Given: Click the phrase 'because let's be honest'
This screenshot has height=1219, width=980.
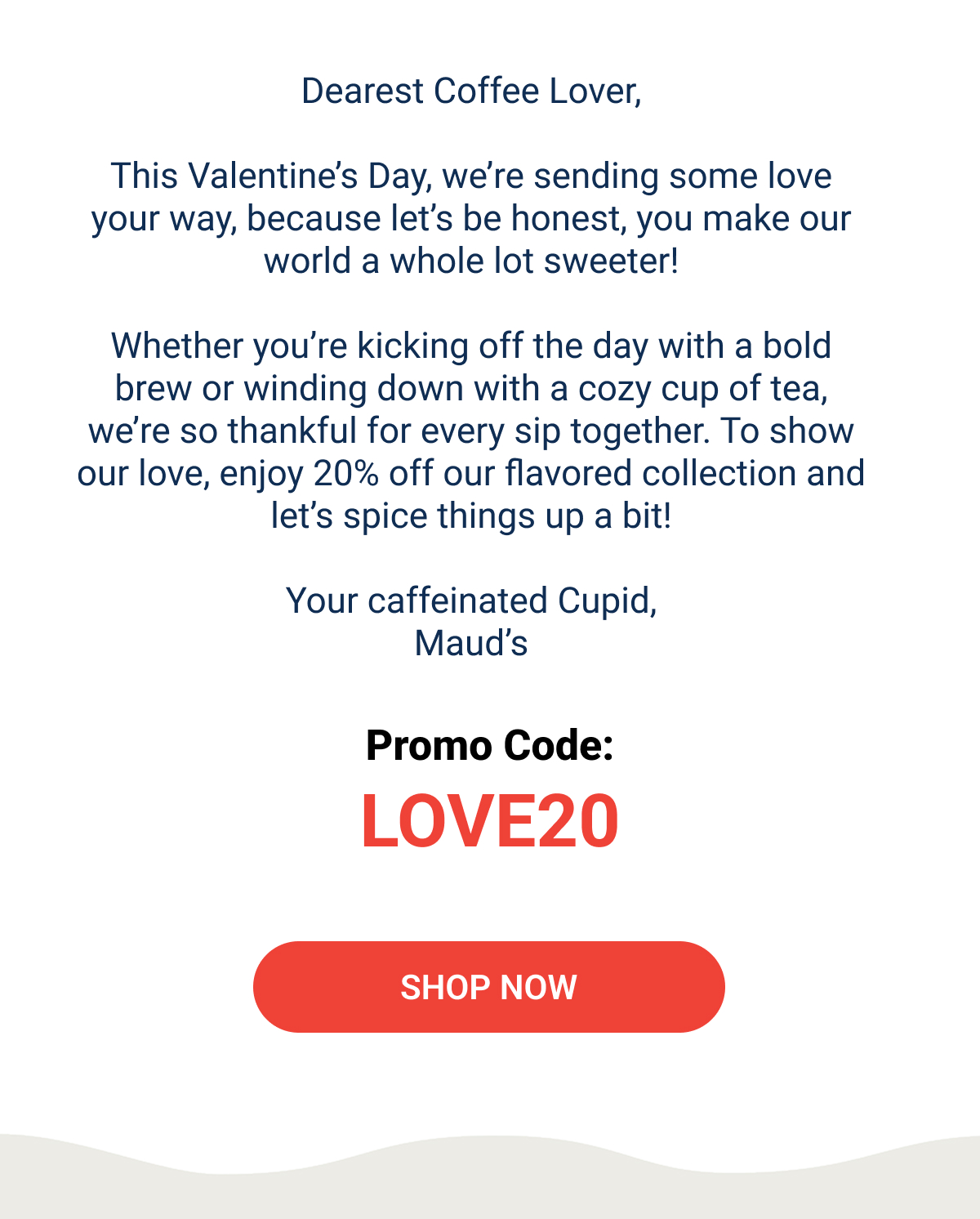Looking at the screenshot, I should (437, 219).
